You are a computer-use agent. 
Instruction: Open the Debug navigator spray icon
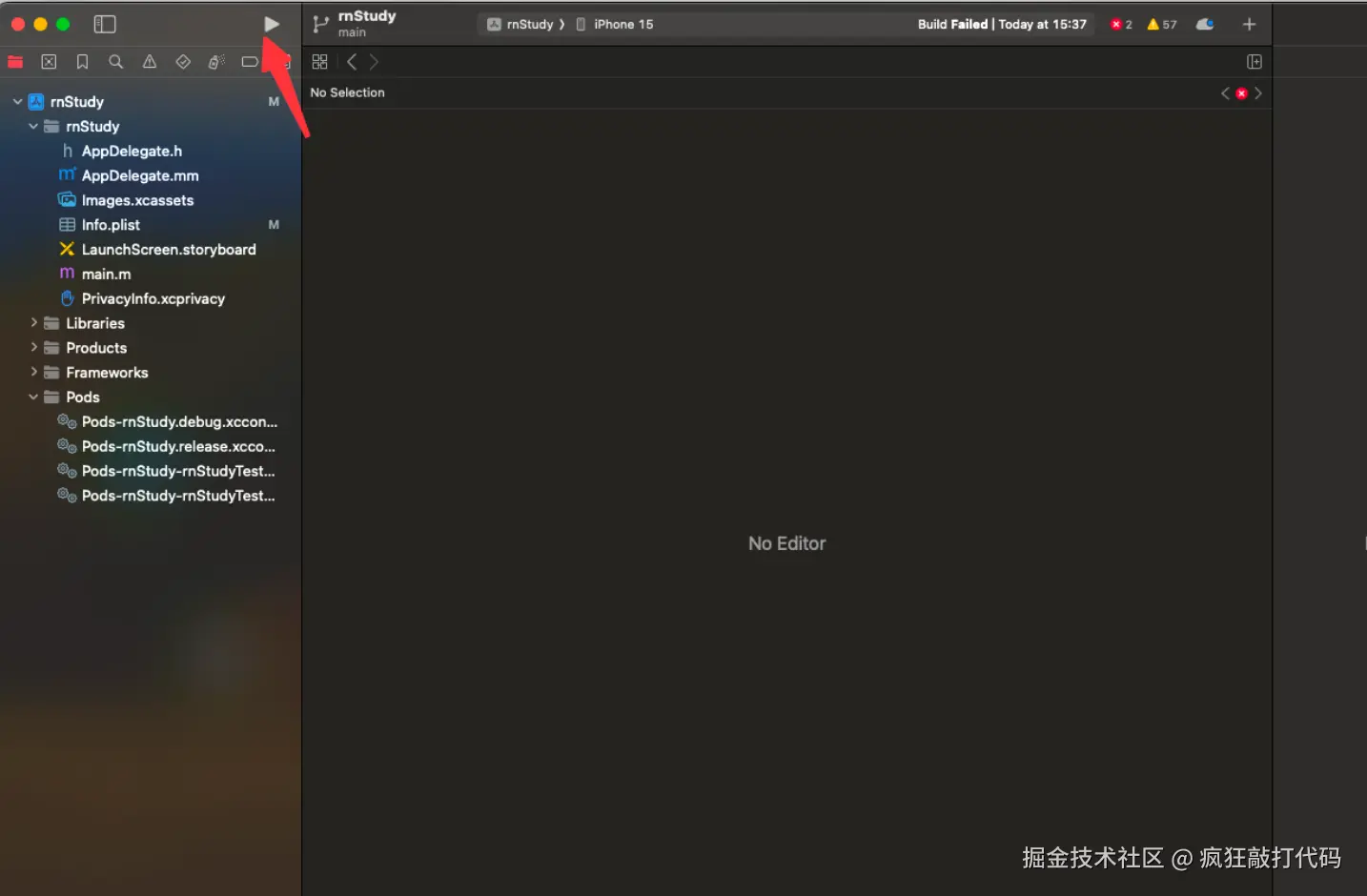(x=216, y=62)
